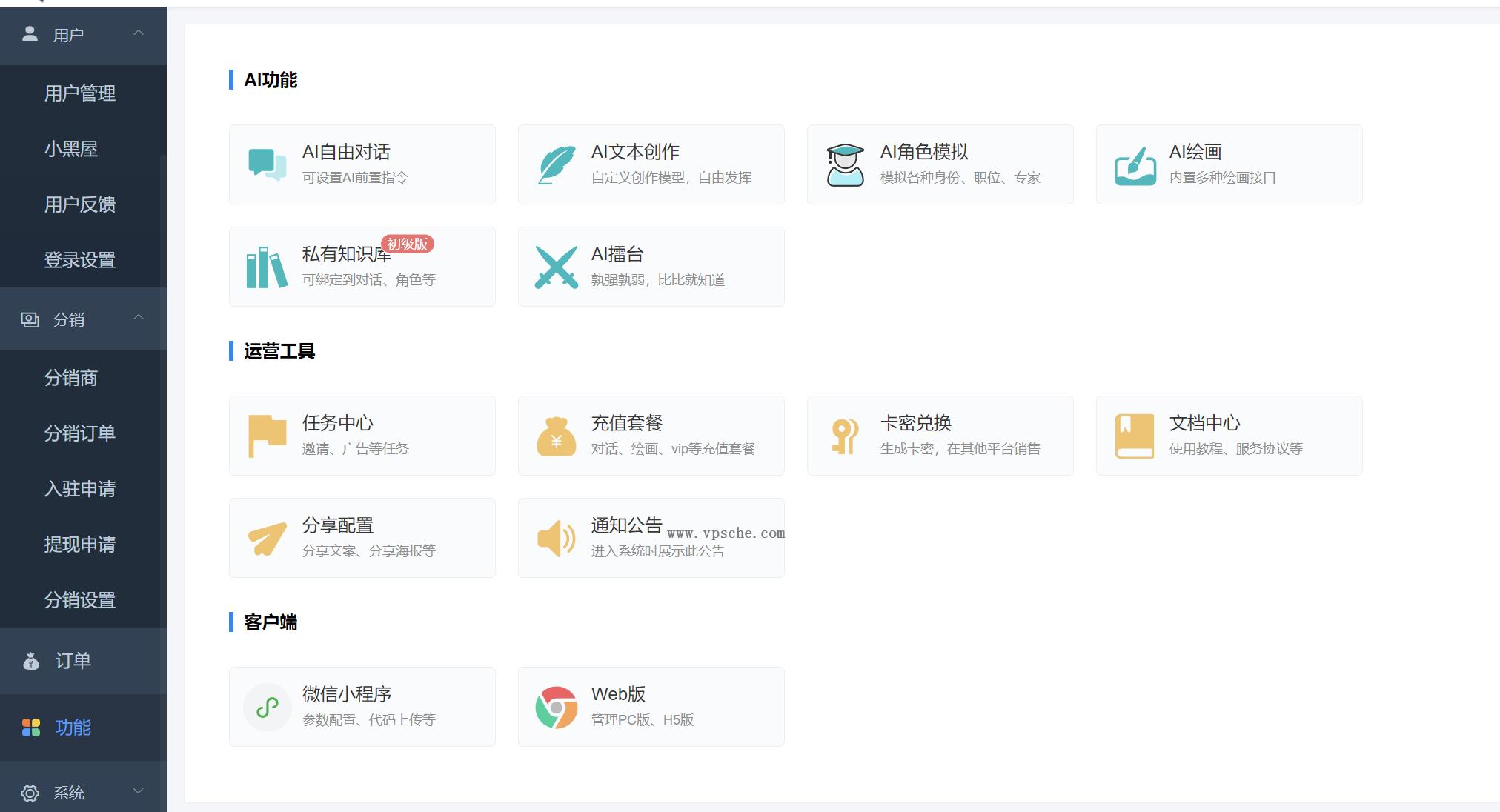The width and height of the screenshot is (1500, 812).
Task: Click the 运营工具 section heading
Action: (279, 351)
